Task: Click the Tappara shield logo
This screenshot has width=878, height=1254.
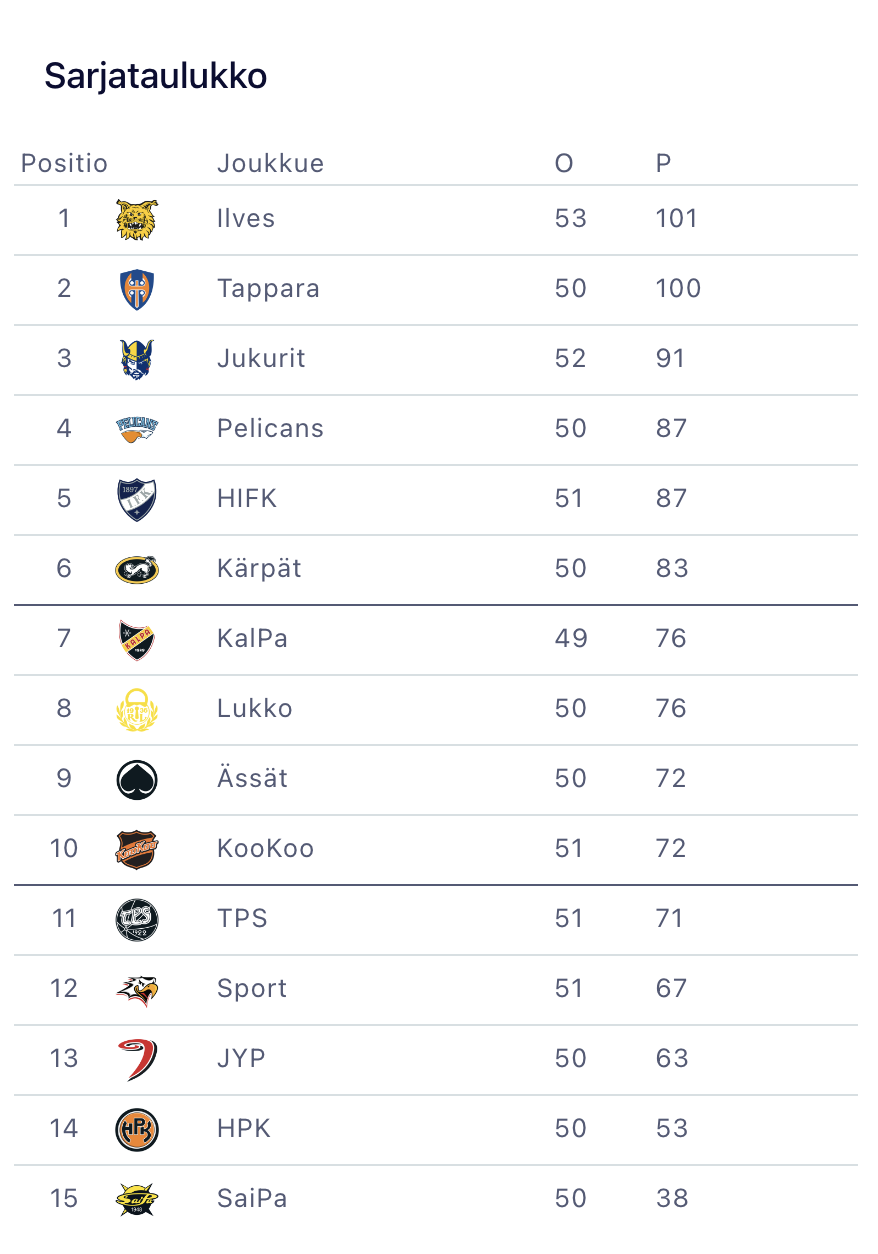Action: (137, 290)
